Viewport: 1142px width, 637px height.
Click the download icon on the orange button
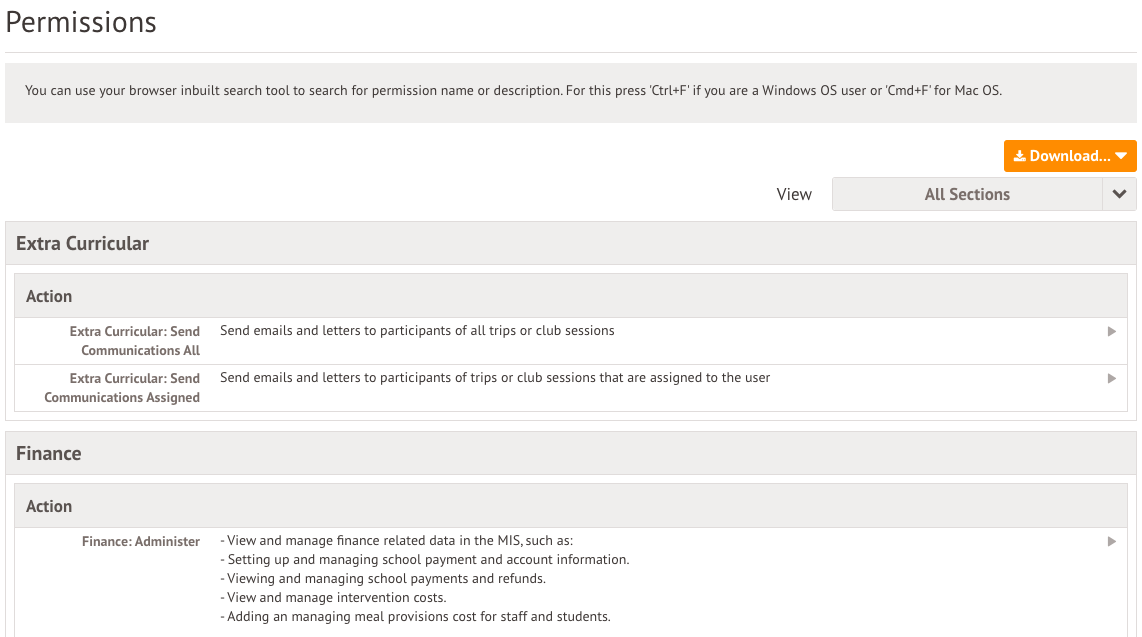(x=1019, y=156)
